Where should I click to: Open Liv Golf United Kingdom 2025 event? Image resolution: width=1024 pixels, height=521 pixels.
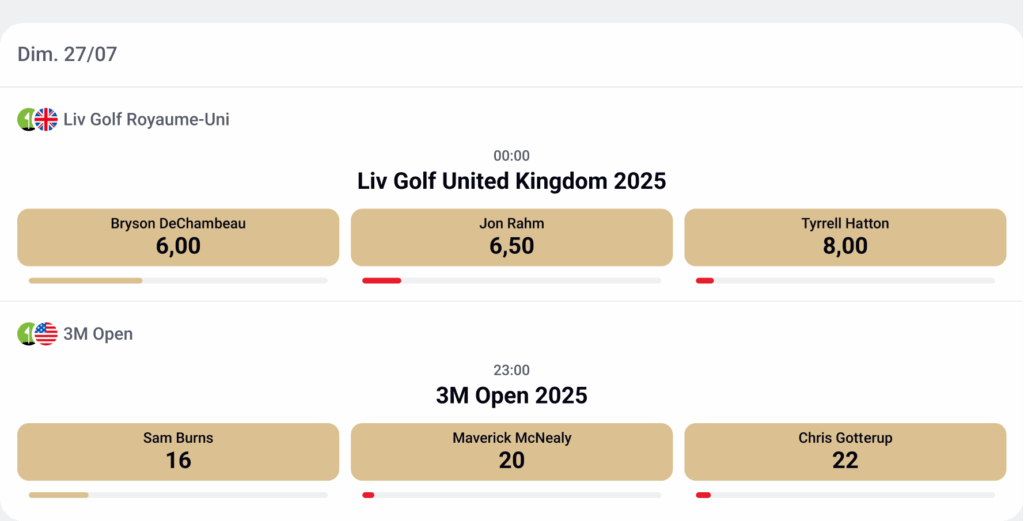[x=511, y=181]
